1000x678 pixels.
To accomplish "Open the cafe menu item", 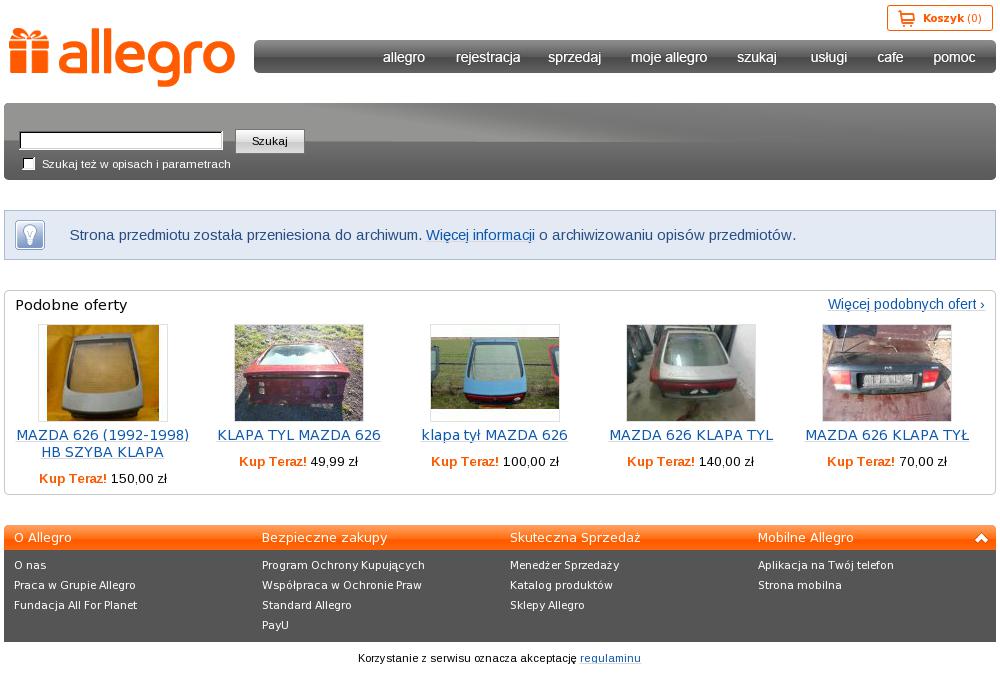I will point(890,57).
